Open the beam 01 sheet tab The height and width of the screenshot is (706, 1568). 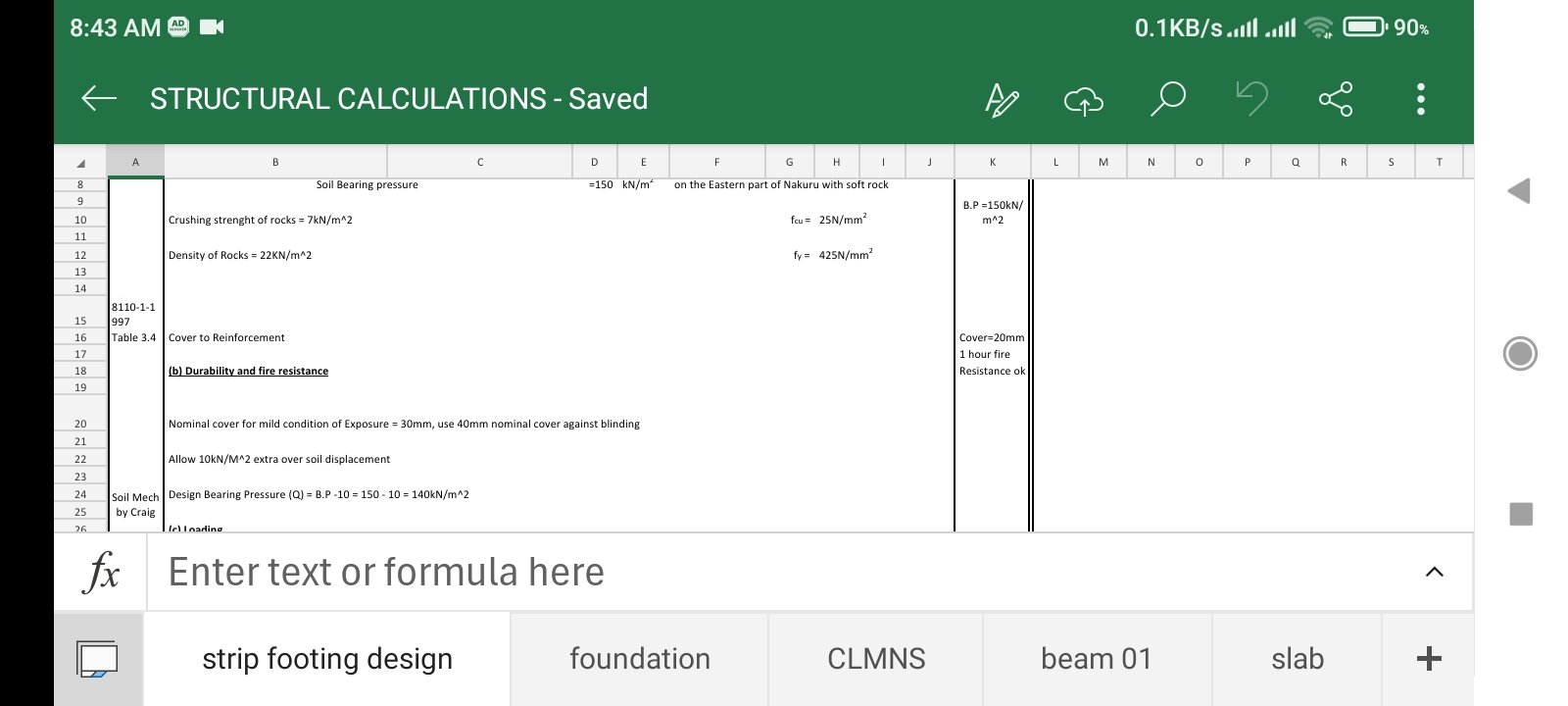(1097, 659)
